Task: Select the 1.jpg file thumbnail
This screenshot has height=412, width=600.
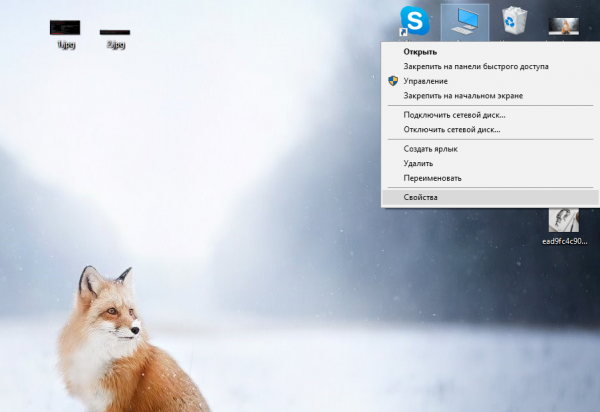Action: point(65,27)
